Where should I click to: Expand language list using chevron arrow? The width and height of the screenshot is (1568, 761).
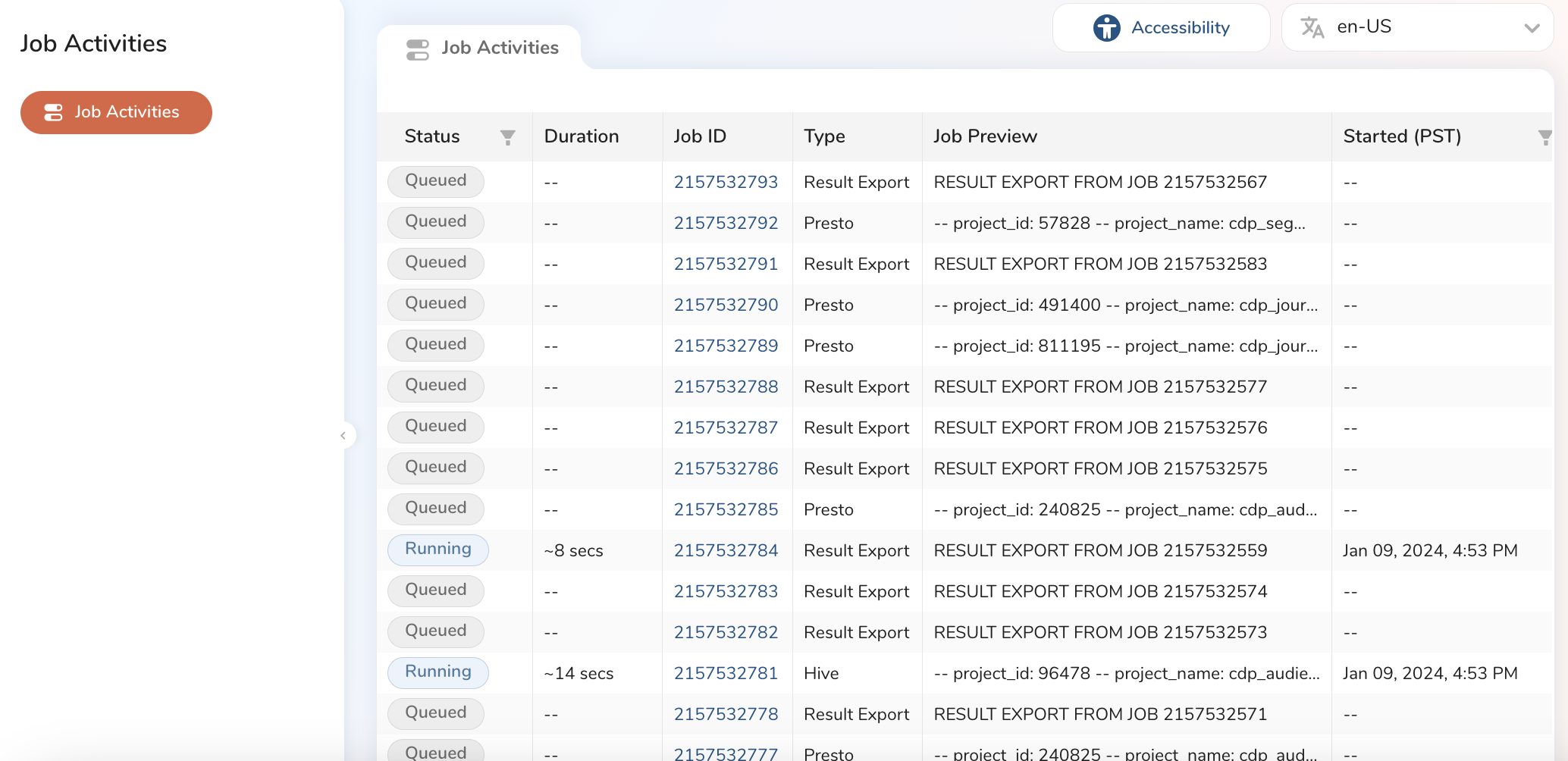point(1532,28)
